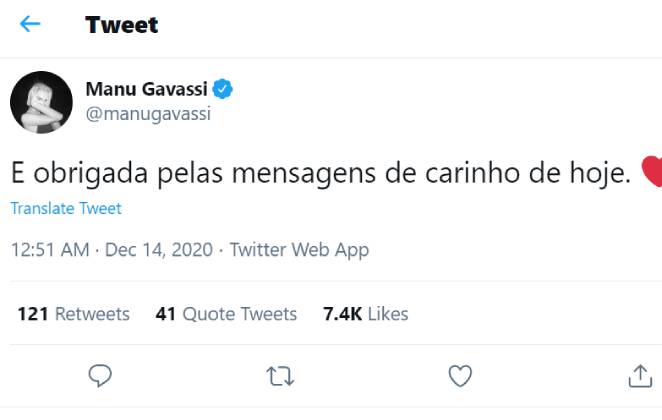Click the red heart emoji in the tweet
Viewport: 662px width, 420px height.
(650, 173)
